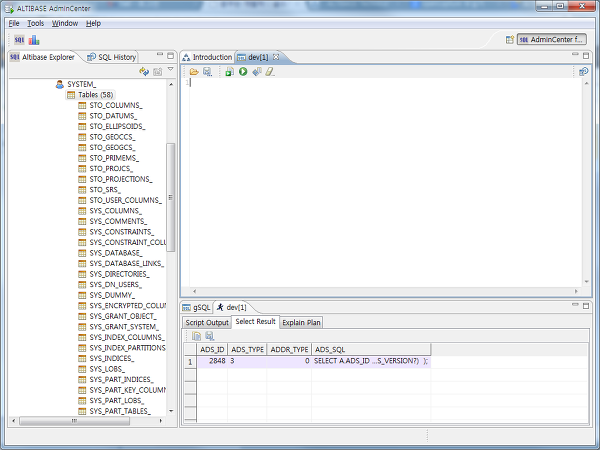This screenshot has width=600, height=450.
Task: Click the SQL History icon in editor
Action: coord(583,72)
